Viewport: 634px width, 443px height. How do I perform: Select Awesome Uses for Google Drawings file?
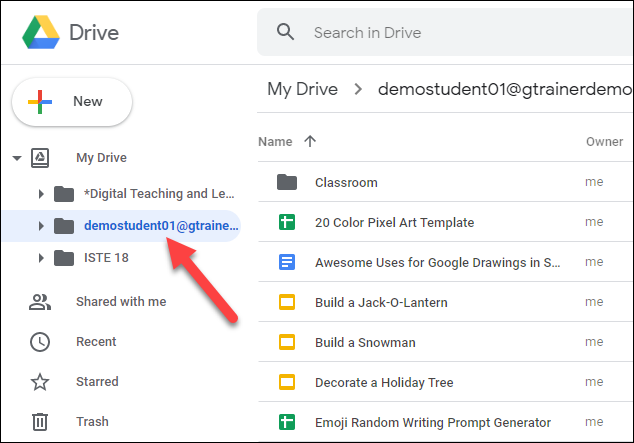437,262
